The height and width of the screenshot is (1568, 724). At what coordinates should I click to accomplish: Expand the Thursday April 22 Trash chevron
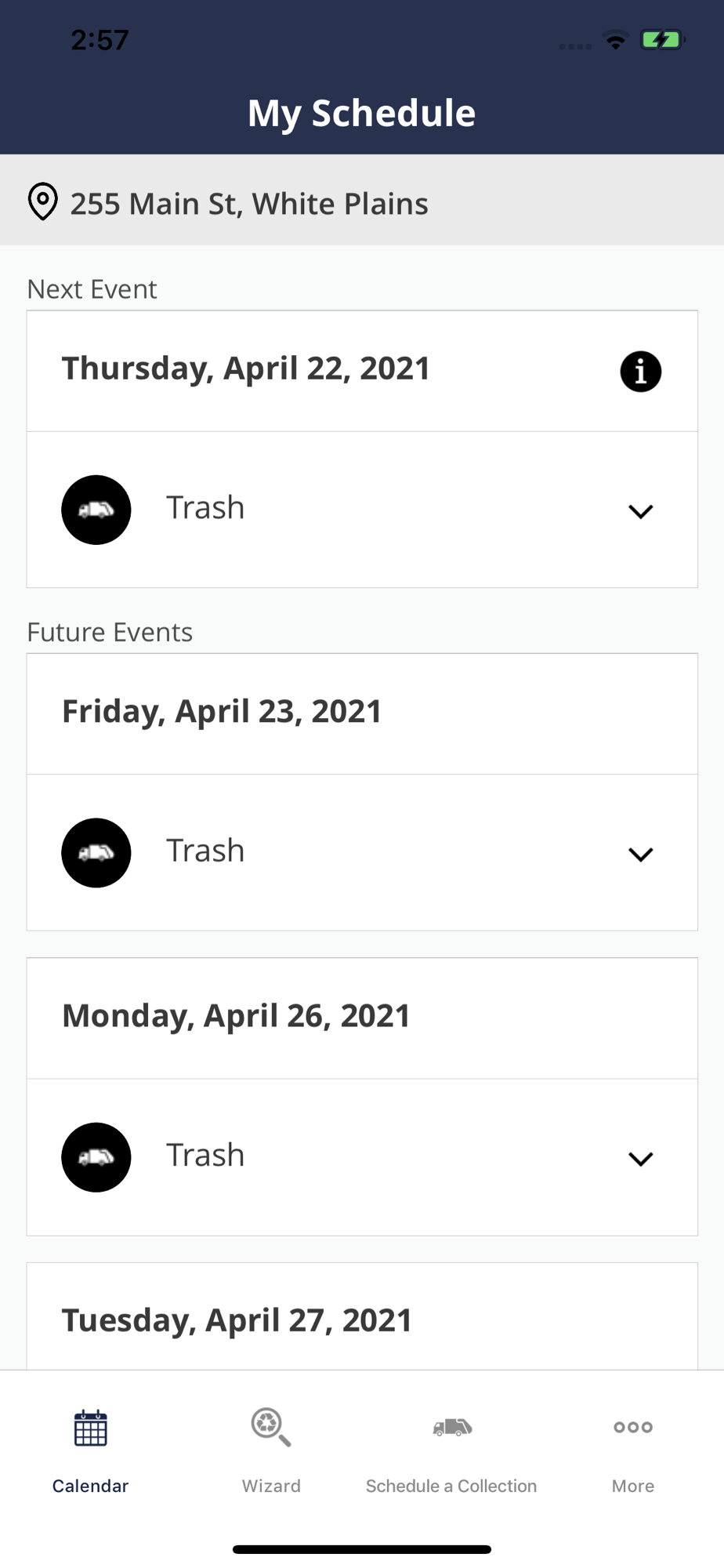640,511
